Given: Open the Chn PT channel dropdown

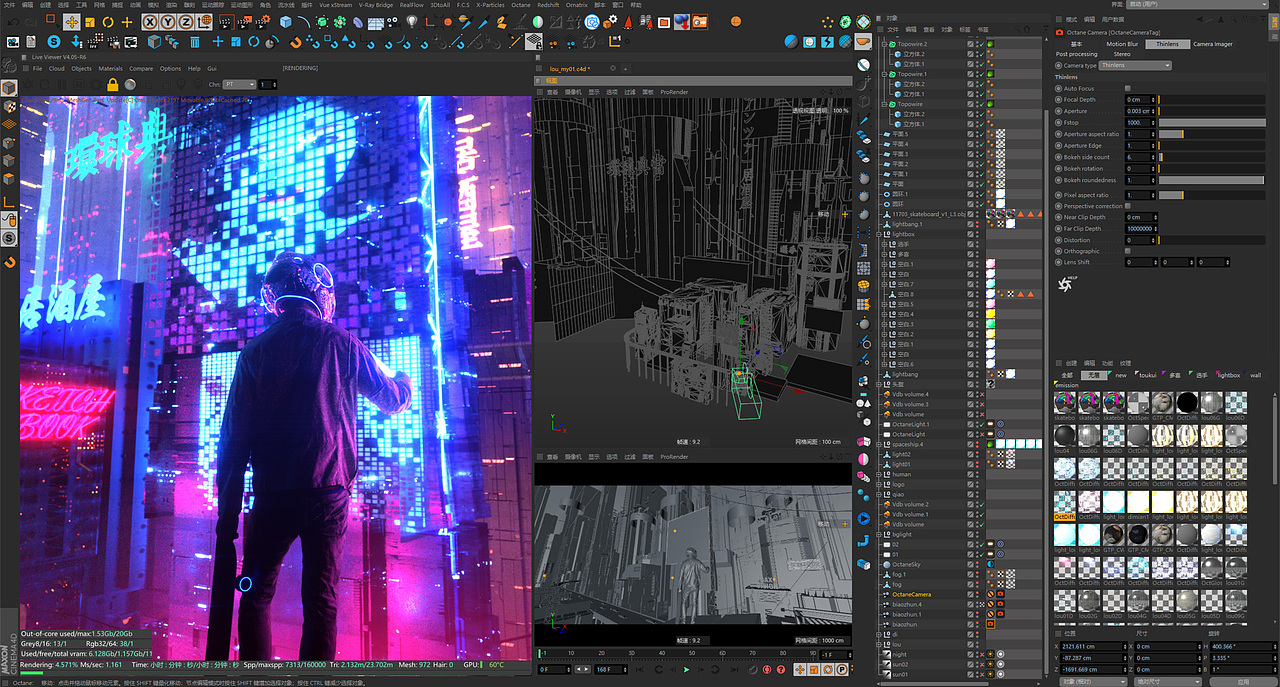Looking at the screenshot, I should click(239, 85).
